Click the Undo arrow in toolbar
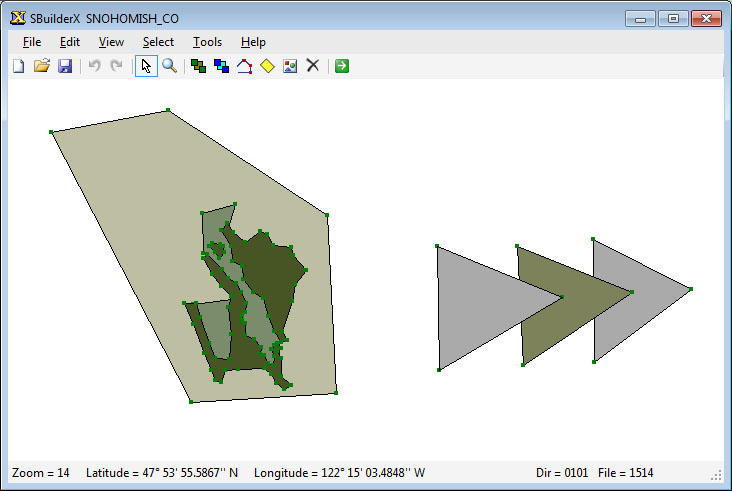732x491 pixels. click(95, 66)
